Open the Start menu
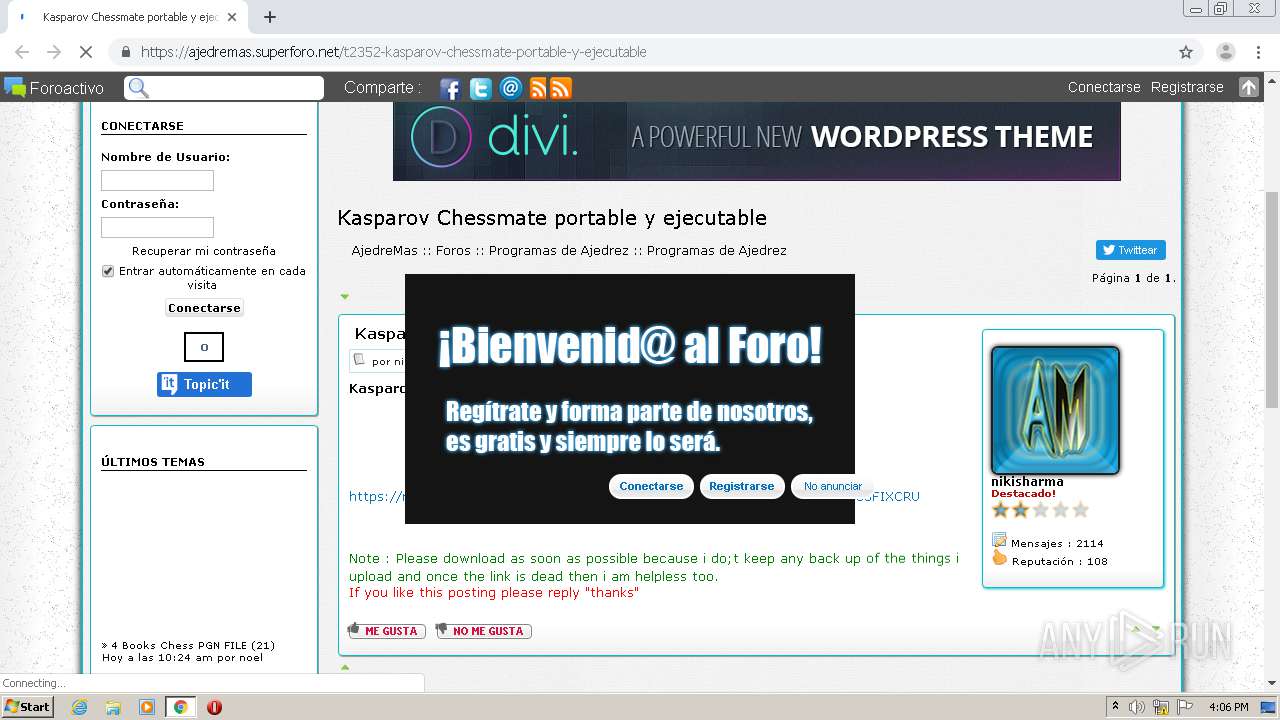The width and height of the screenshot is (1280, 720). point(28,707)
